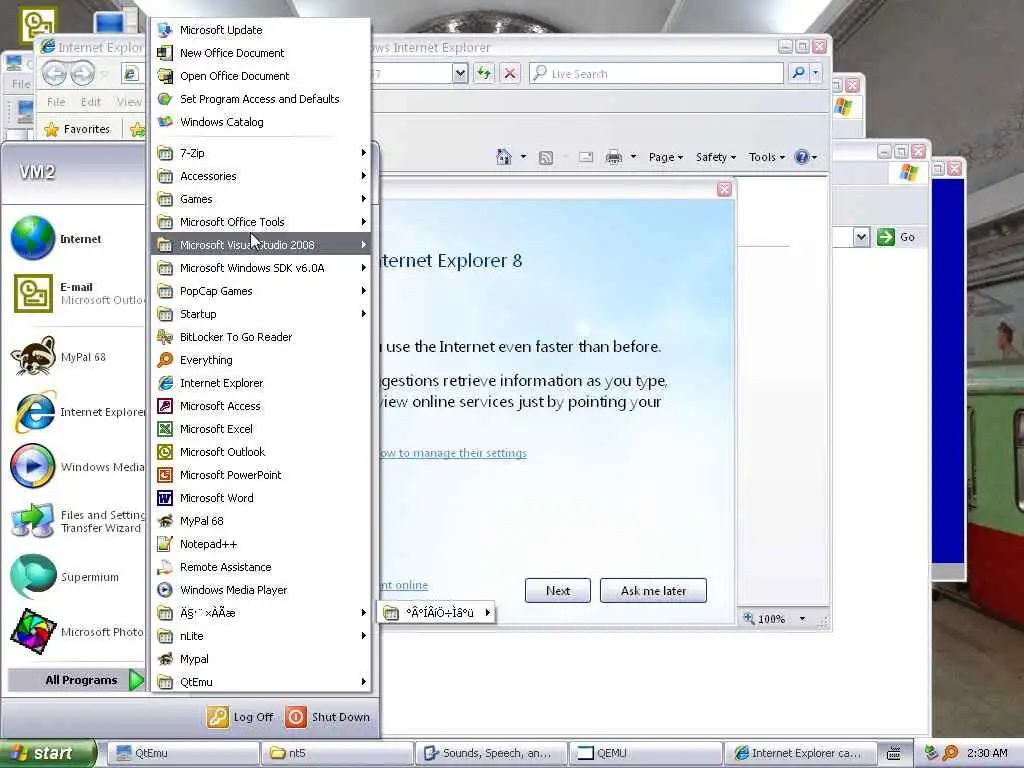The height and width of the screenshot is (768, 1024).
Task: Launch Microsoft Excel
Action: pos(261,428)
